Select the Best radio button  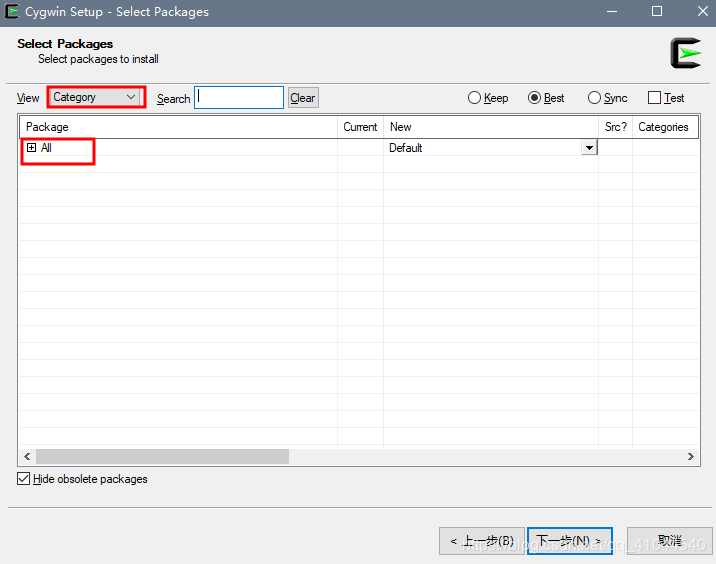(534, 98)
